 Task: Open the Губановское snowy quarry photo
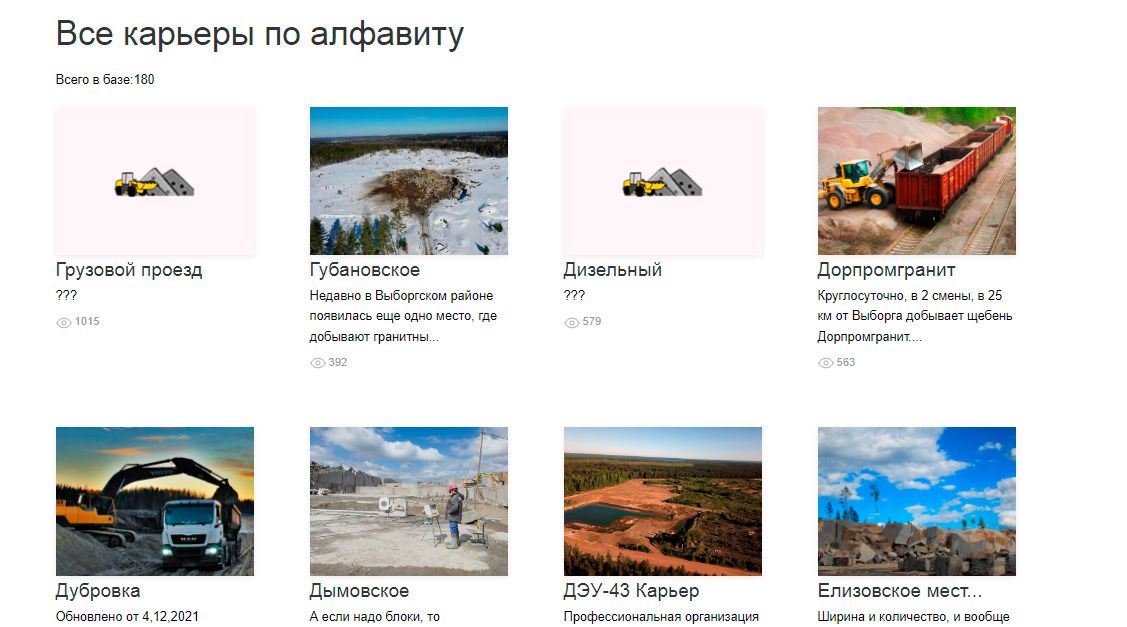pyautogui.click(x=408, y=180)
